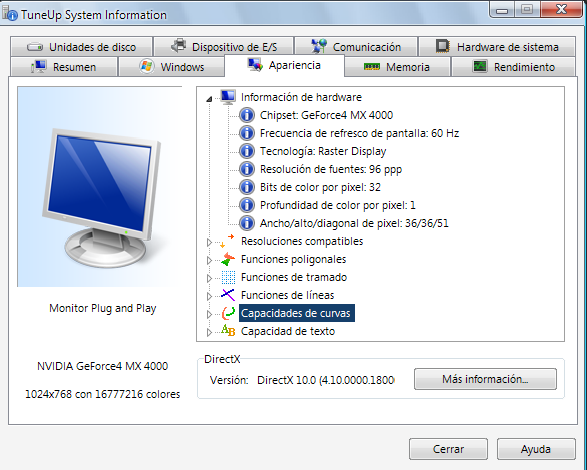
Task: Collapse the Información de hardware node
Action: pyautogui.click(x=209, y=98)
